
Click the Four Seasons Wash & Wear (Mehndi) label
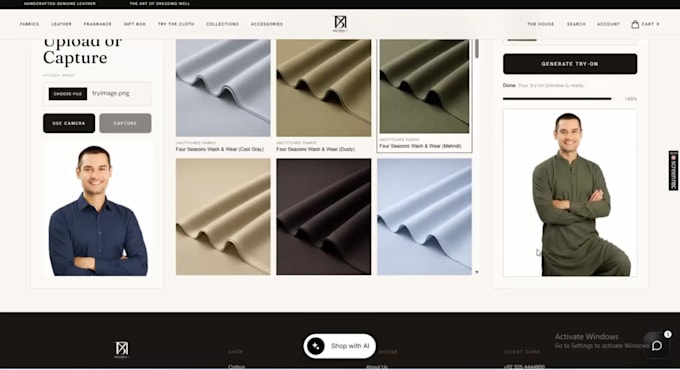click(420, 146)
